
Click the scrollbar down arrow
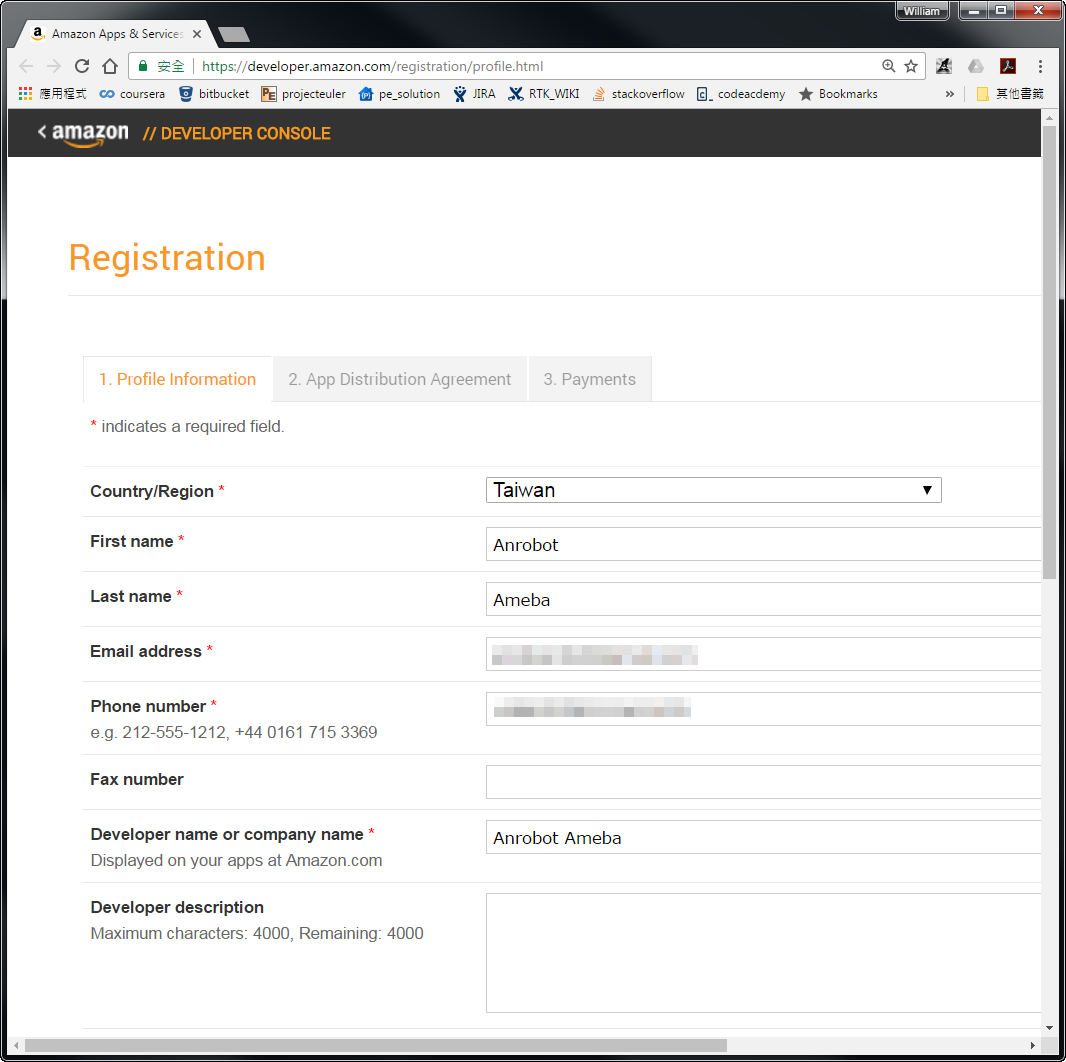coord(1049,1027)
